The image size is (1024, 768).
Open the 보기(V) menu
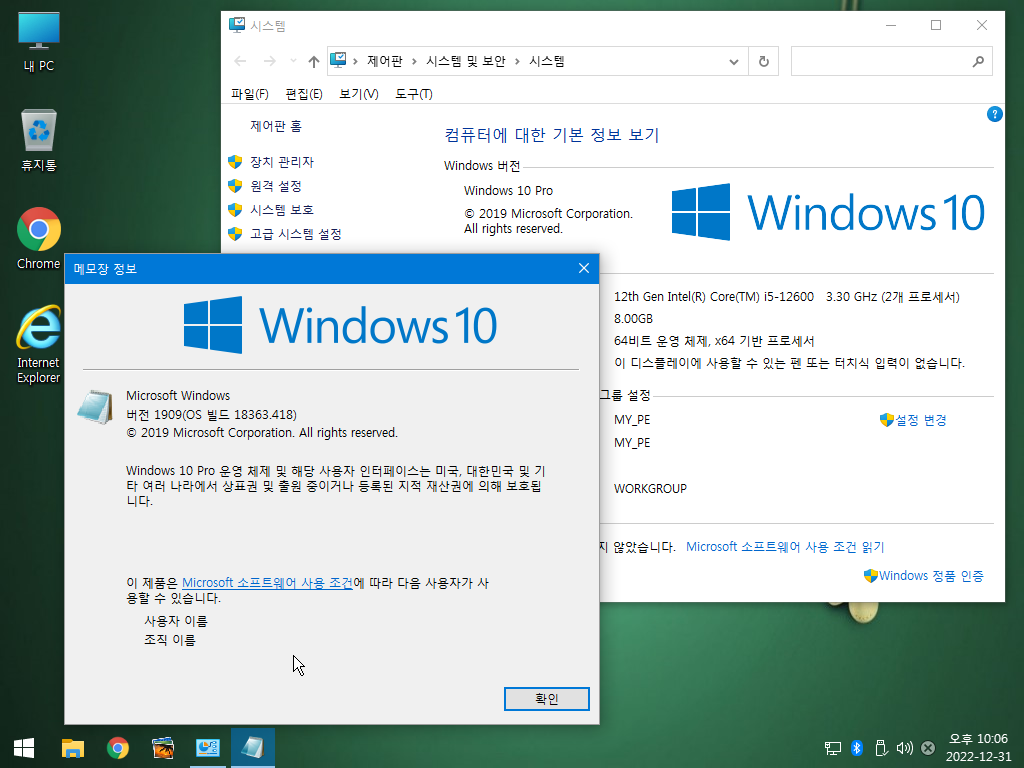tap(359, 94)
